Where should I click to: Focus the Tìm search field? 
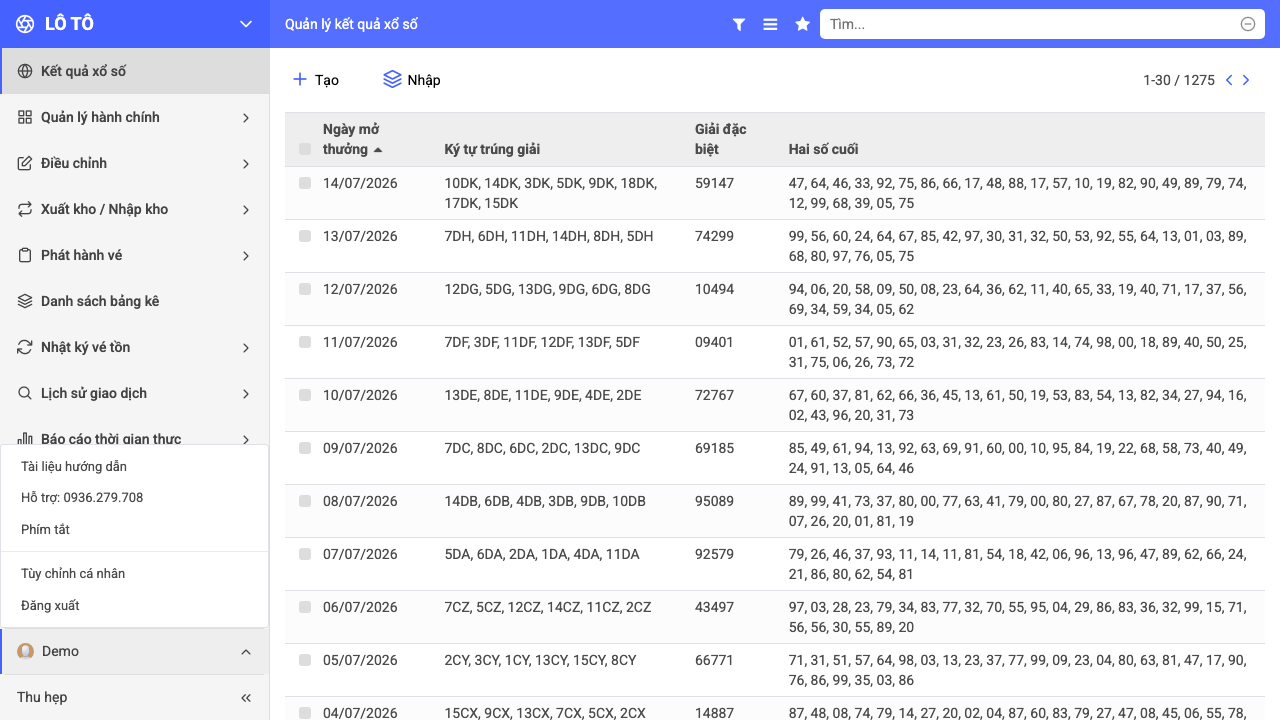1032,24
